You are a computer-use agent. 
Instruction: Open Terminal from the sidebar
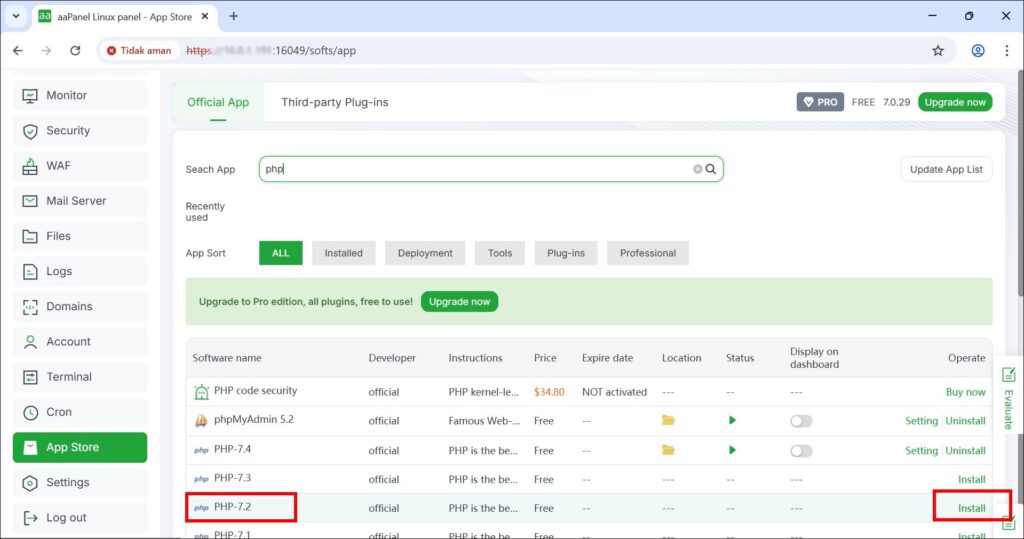[x=69, y=377]
